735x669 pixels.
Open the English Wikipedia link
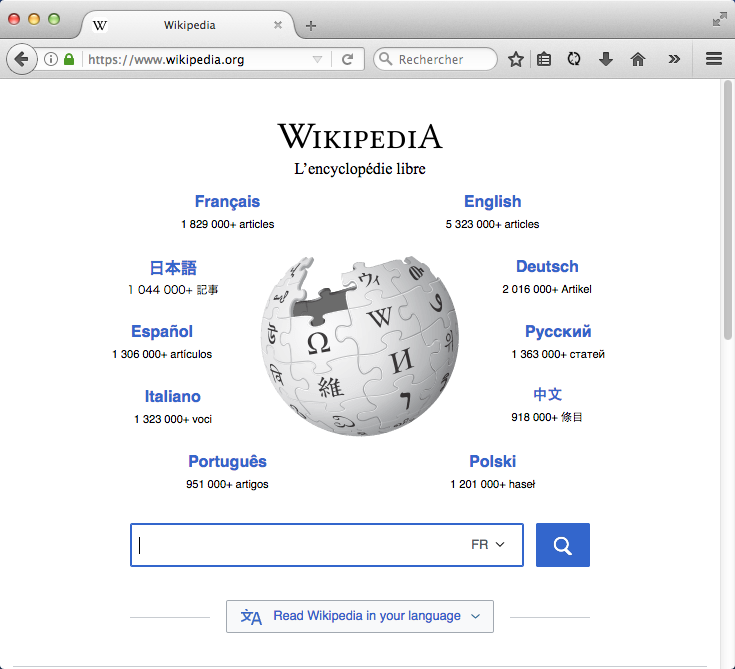click(x=492, y=202)
